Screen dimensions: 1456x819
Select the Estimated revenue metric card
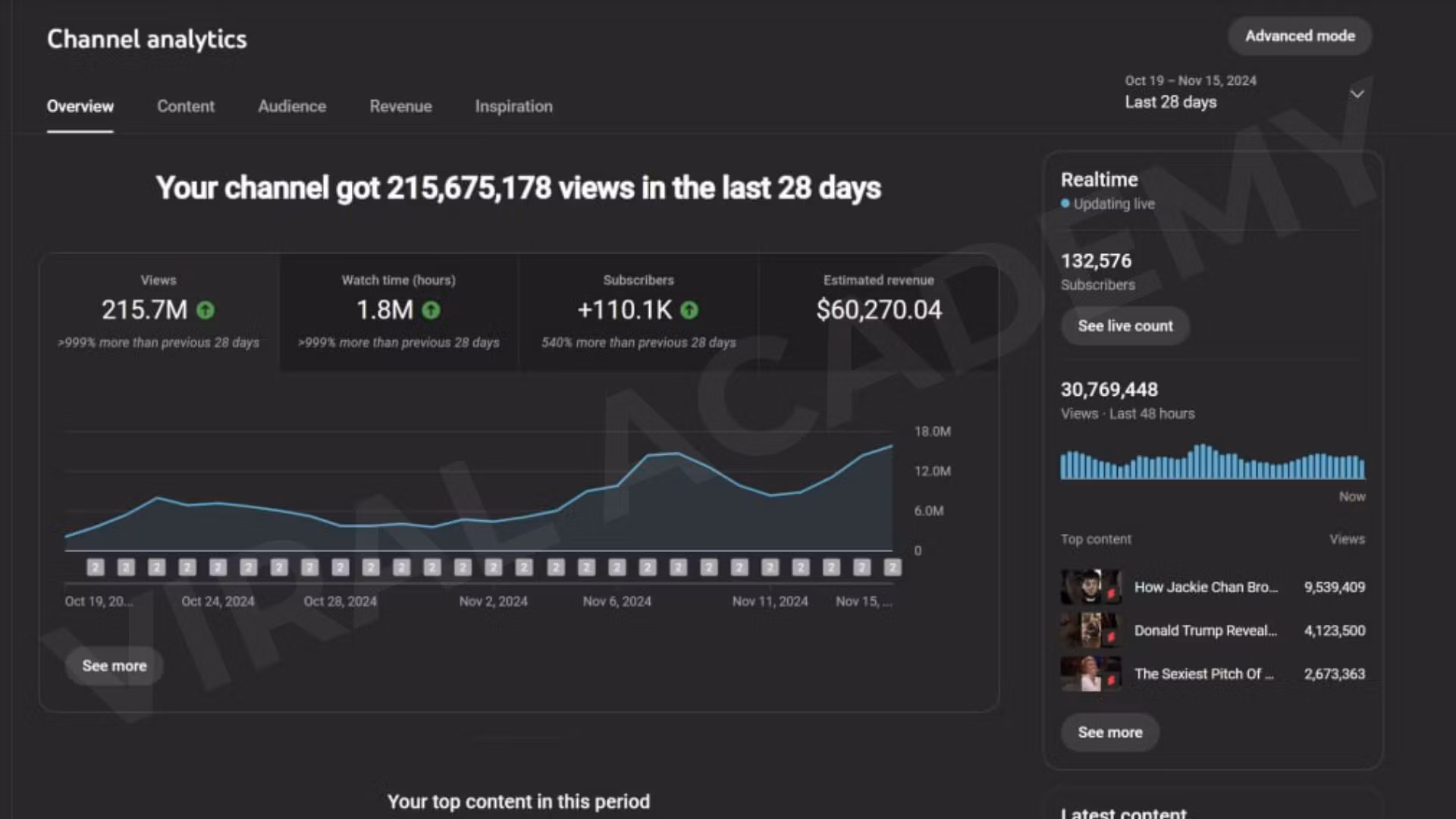tap(878, 311)
